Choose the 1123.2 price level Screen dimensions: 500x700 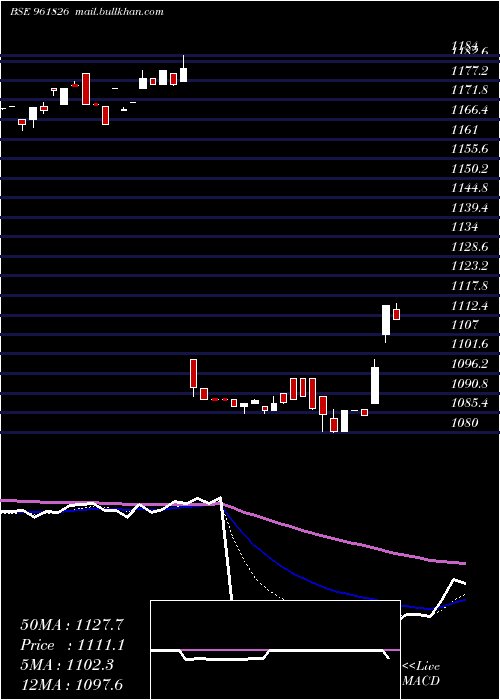[469, 266]
